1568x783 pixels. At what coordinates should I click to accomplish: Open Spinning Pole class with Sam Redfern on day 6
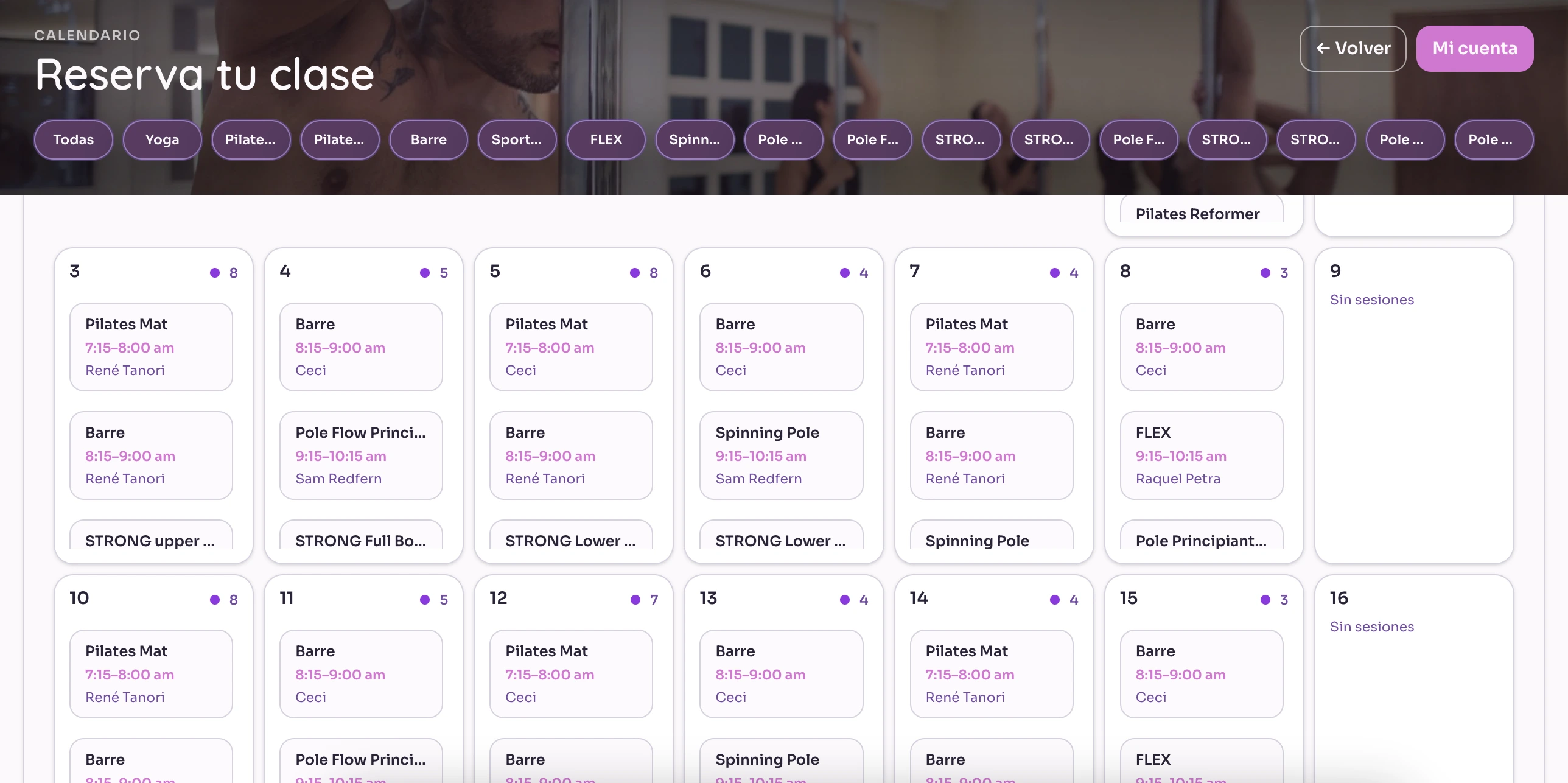pyautogui.click(x=781, y=455)
